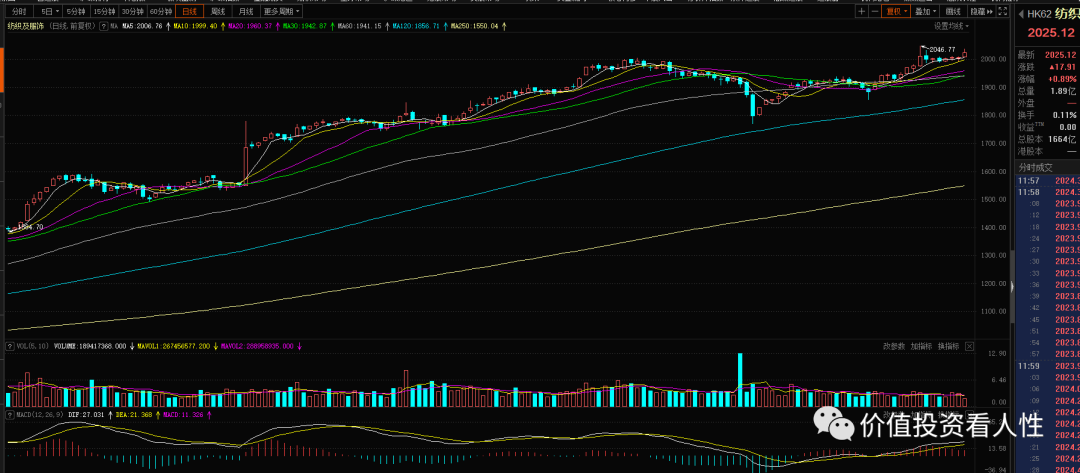Screen dimensions: 1080x473
Task: Click the 11:57 trade row
Action: click(x=1048, y=181)
